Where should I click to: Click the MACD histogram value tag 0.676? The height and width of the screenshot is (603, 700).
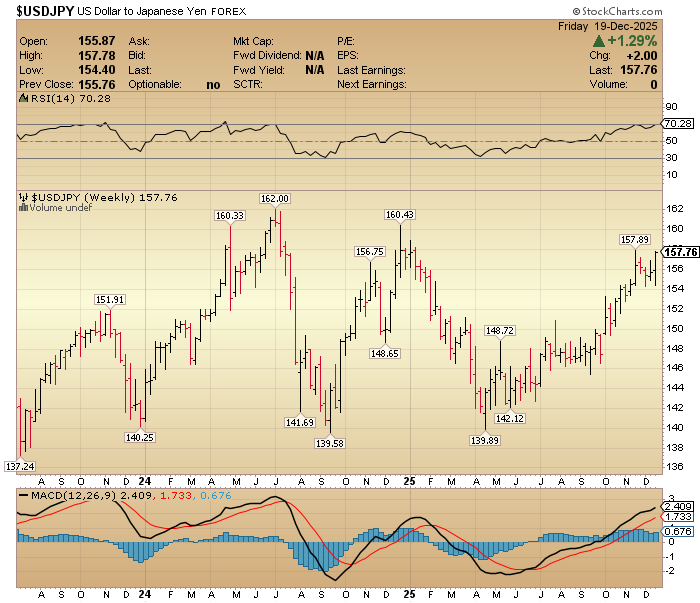click(678, 531)
